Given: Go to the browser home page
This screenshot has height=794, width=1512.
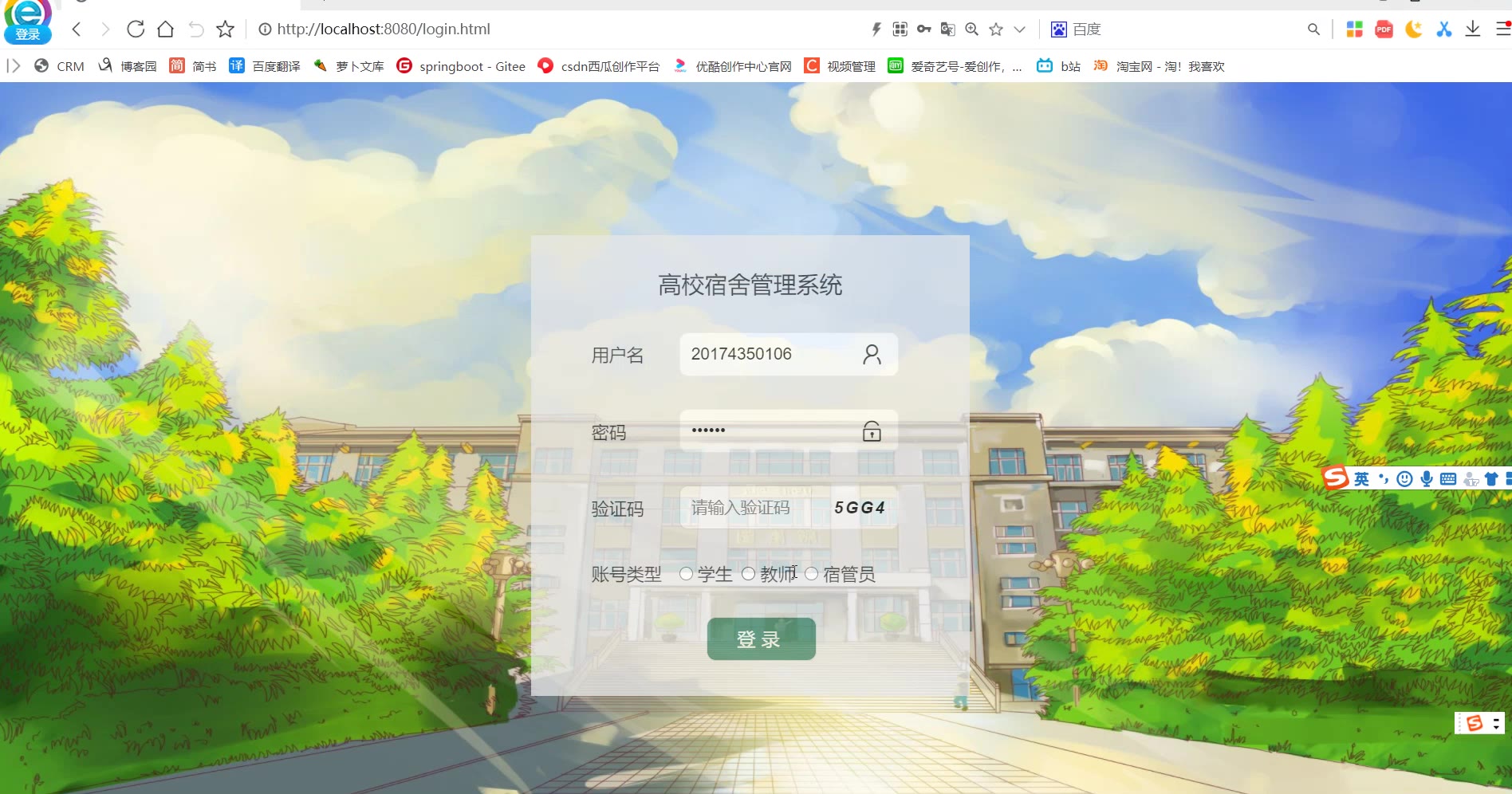Looking at the screenshot, I should coord(165,29).
